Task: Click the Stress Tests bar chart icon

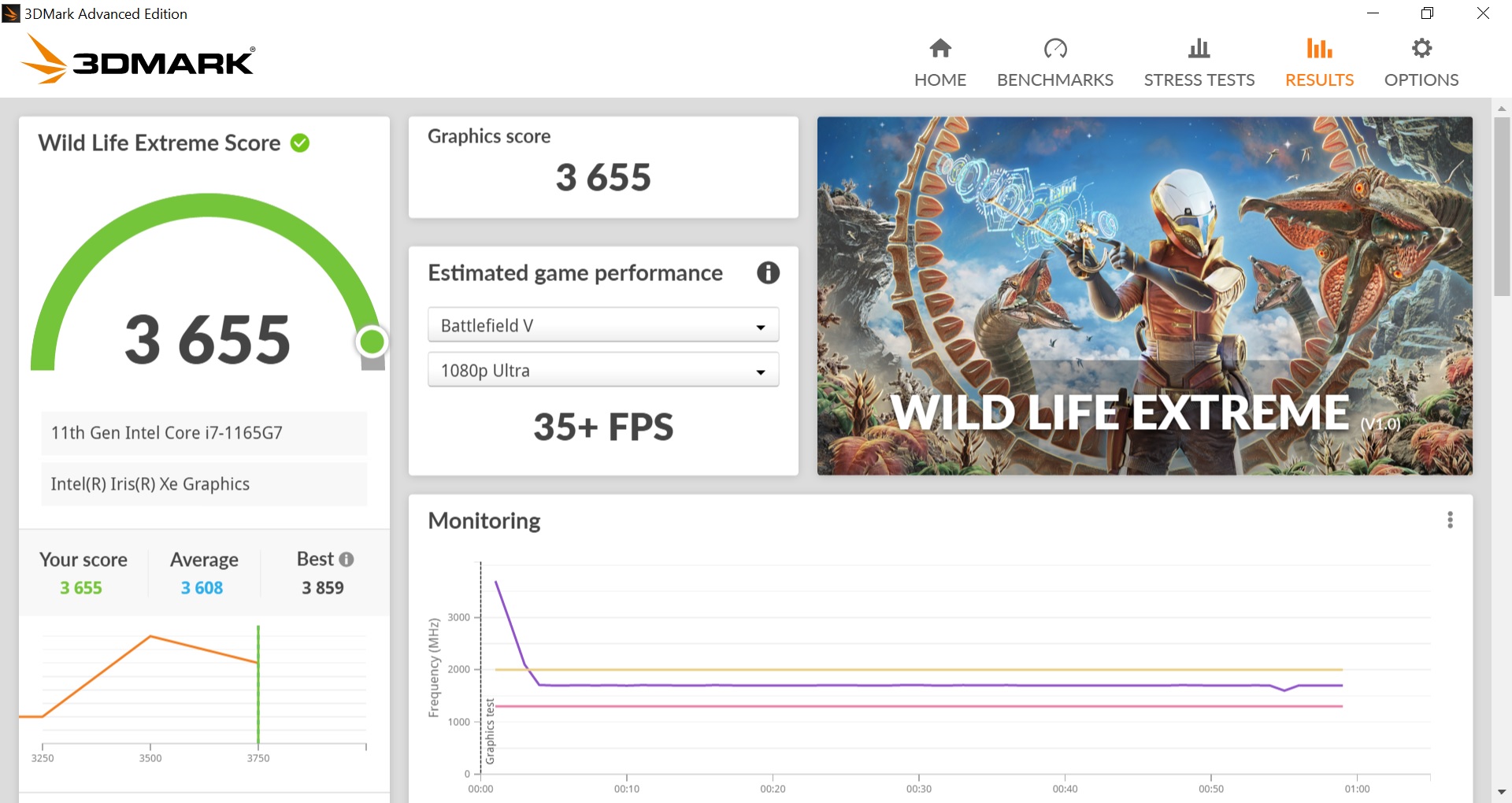Action: click(x=1199, y=48)
